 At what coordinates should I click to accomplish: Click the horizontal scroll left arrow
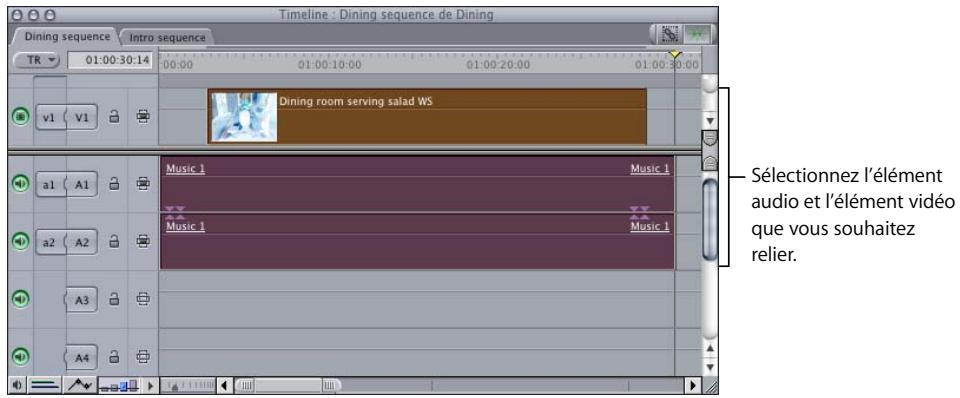[x=225, y=385]
